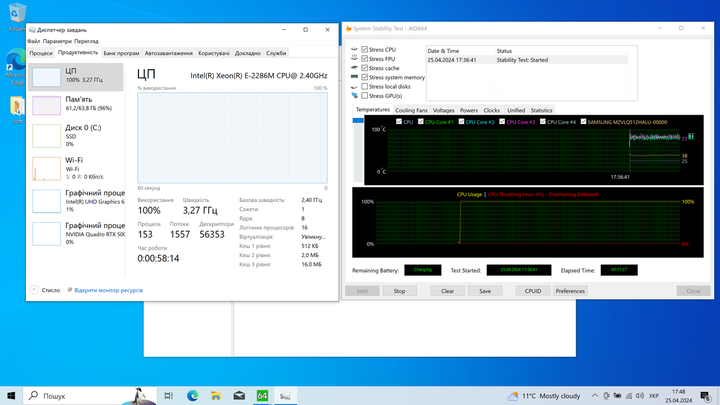Click the Save button in AIDA64

(485, 291)
